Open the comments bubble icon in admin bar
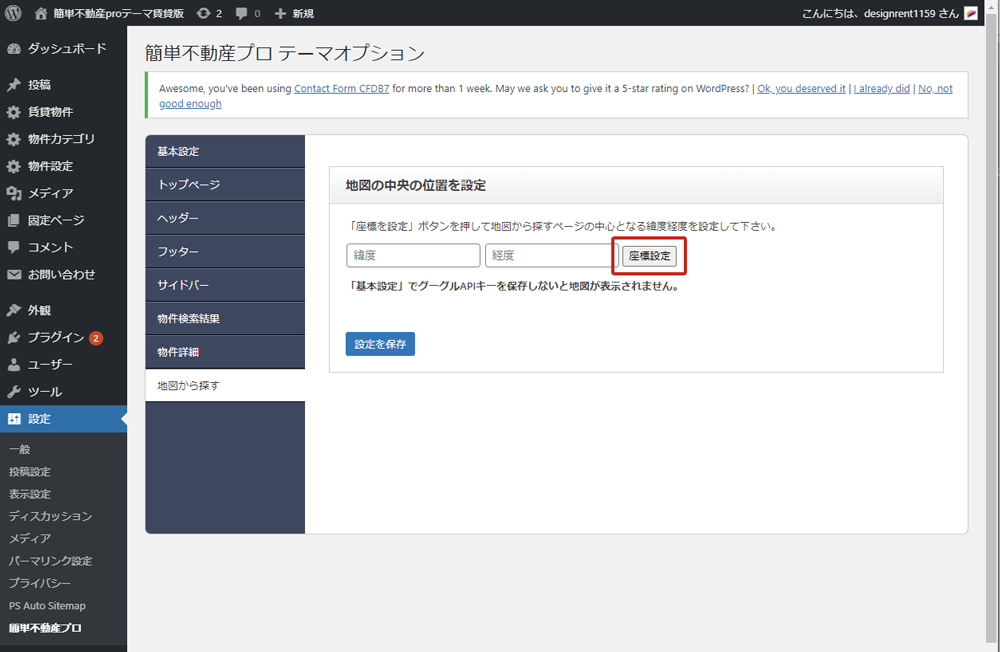The height and width of the screenshot is (652, 1000). click(242, 13)
